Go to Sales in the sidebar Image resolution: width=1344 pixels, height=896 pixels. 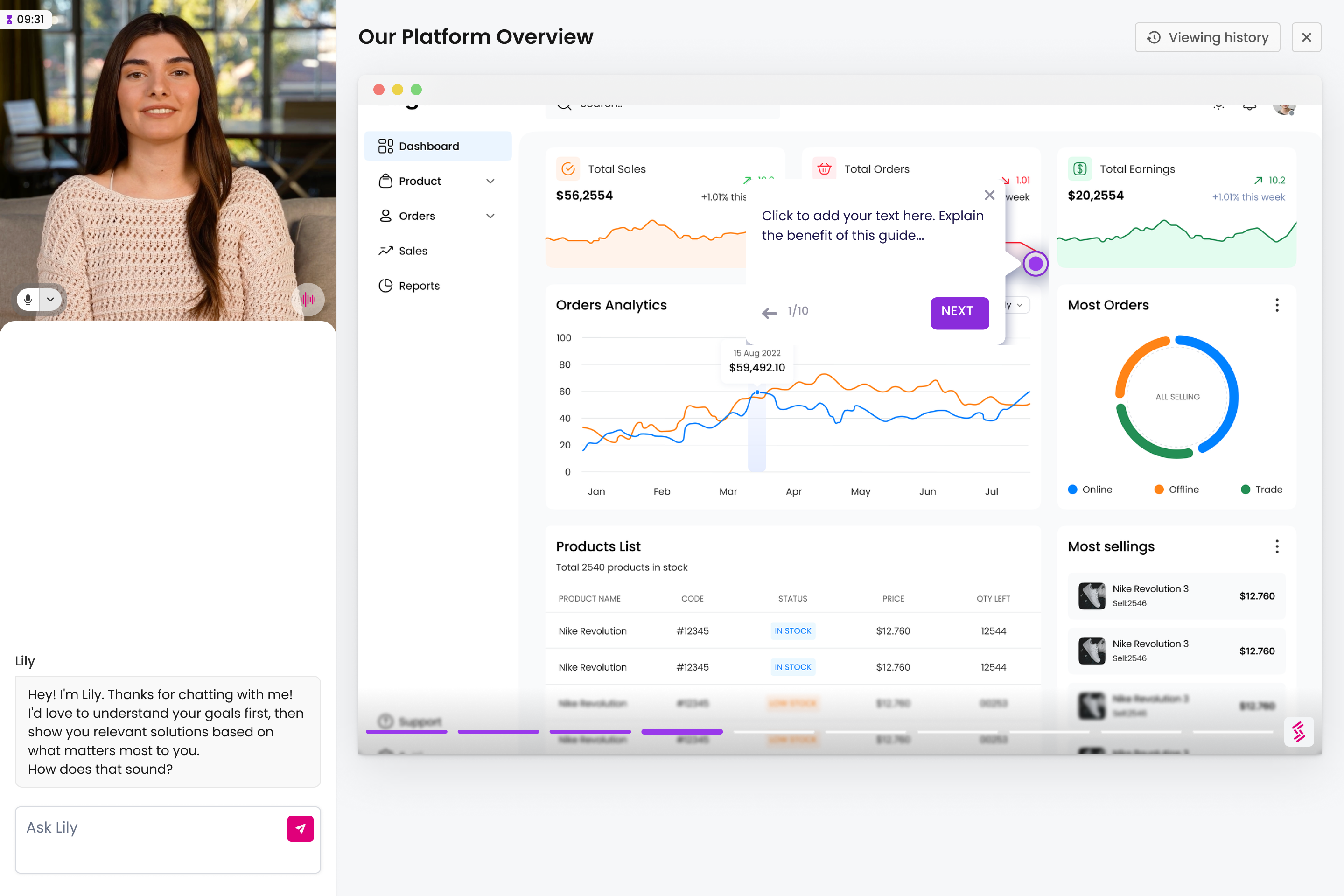click(x=413, y=251)
